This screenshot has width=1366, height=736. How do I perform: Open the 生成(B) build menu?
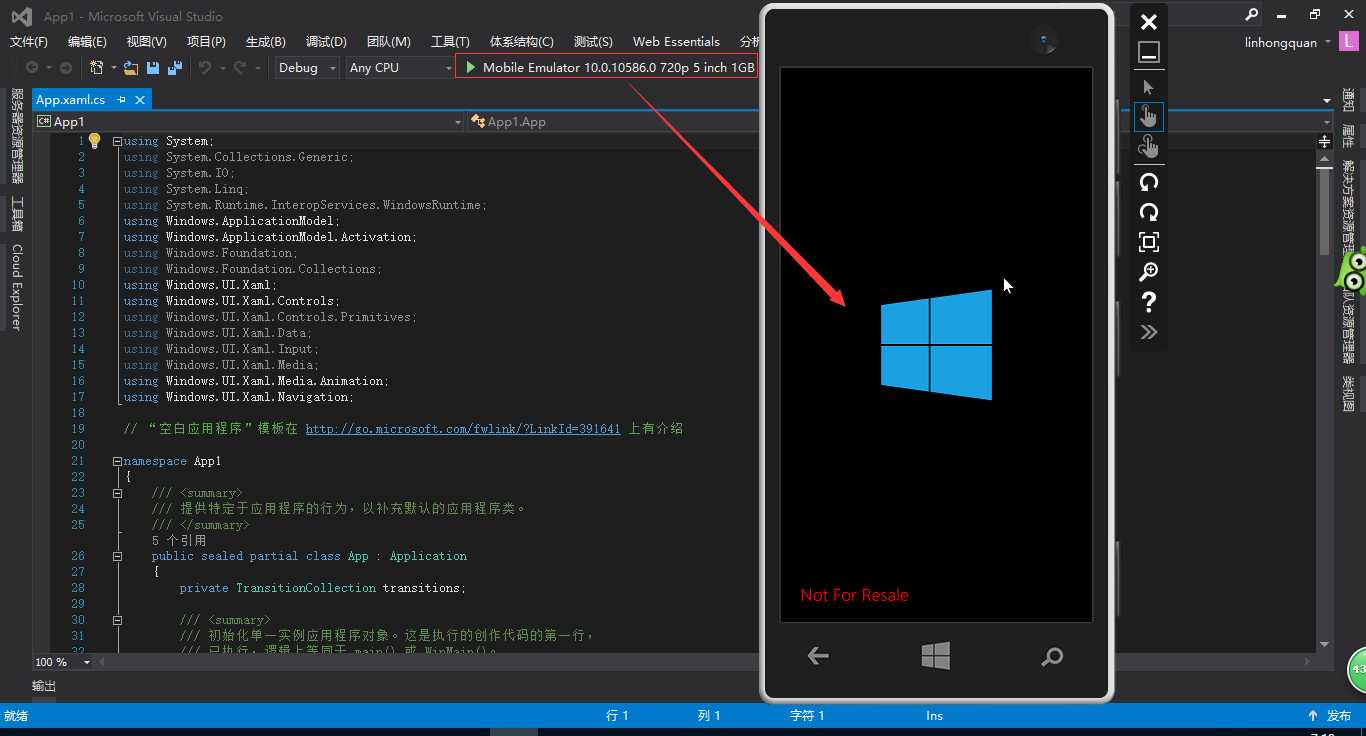pyautogui.click(x=266, y=42)
